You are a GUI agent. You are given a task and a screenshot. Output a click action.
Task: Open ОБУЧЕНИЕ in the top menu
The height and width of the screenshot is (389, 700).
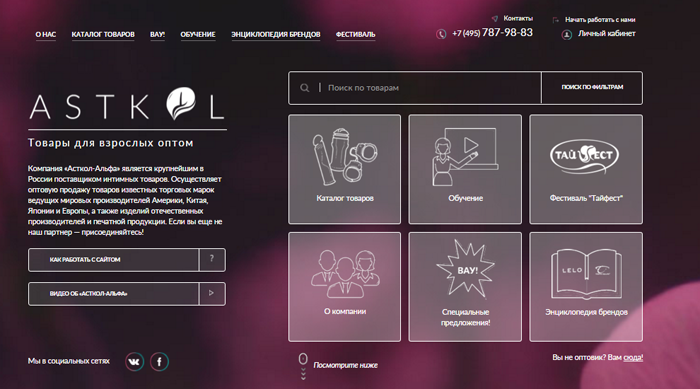198,34
